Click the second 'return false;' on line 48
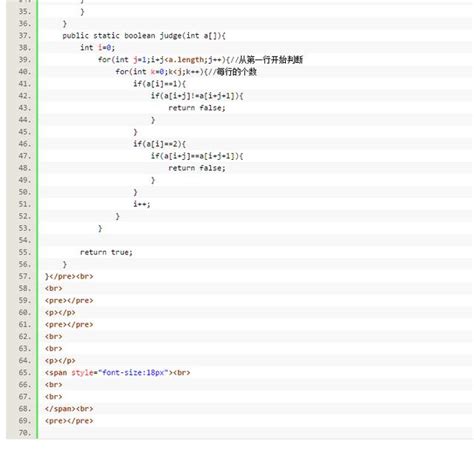This screenshot has width=474, height=450. coord(197,168)
